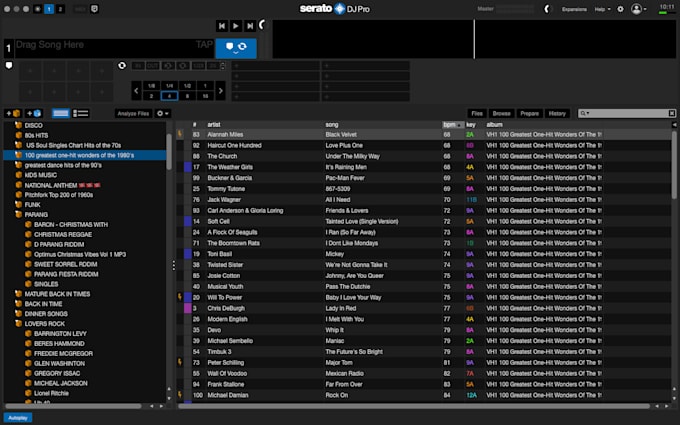This screenshot has width=680, height=425.
Task: Click the dimmed MIDI button
Action: click(80, 9)
